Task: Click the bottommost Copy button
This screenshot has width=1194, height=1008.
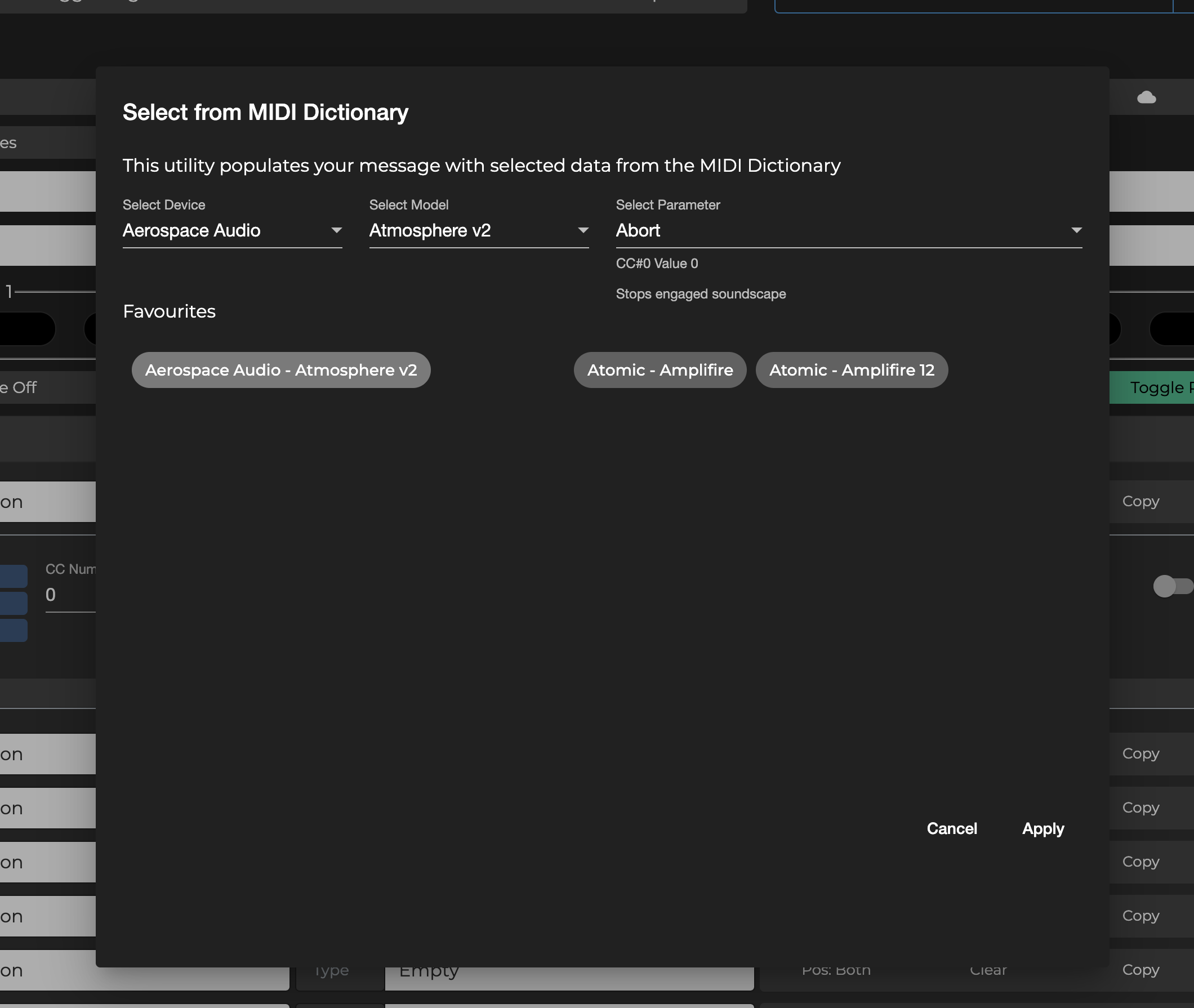Action: [1140, 970]
